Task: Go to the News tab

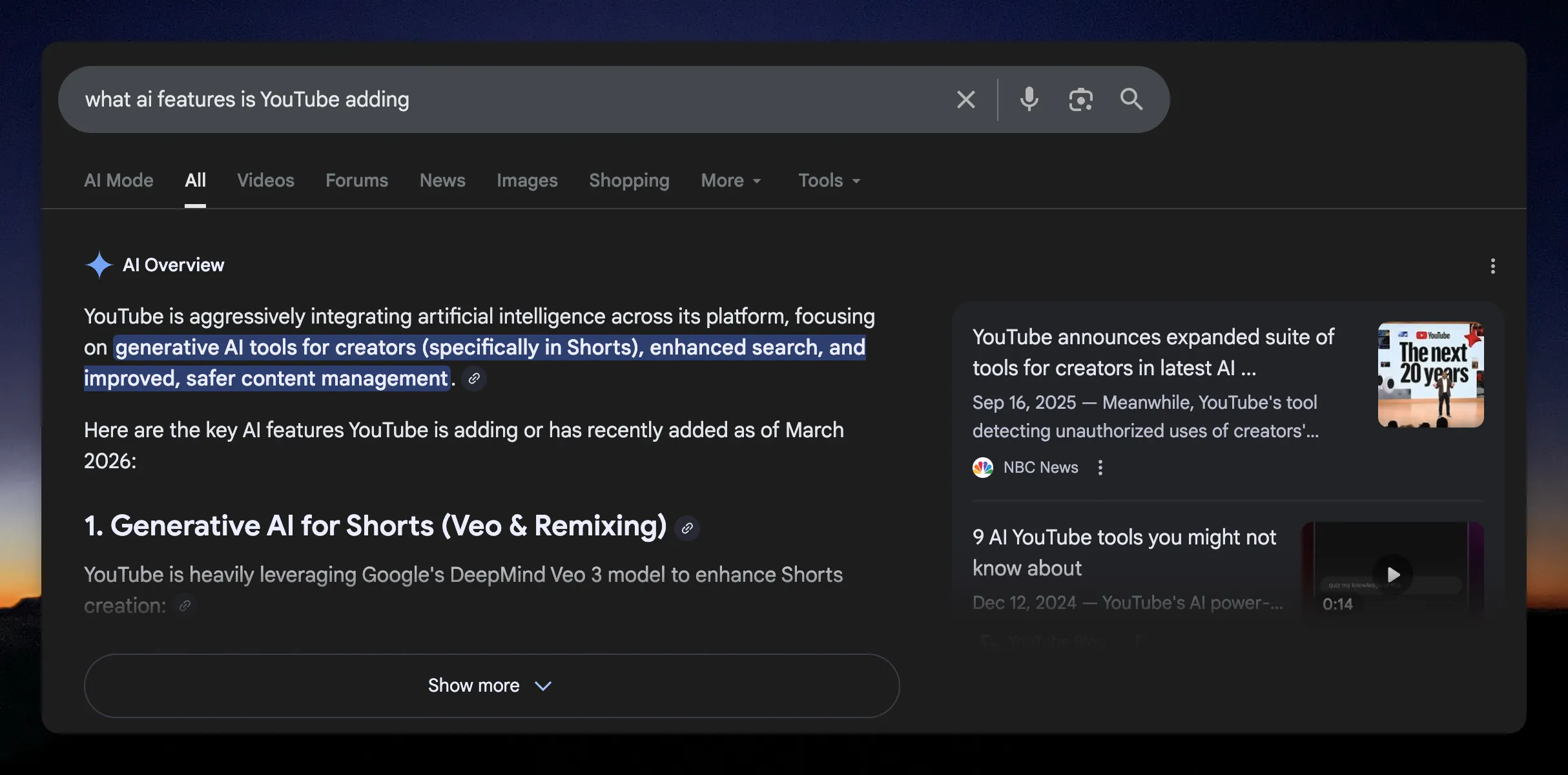Action: [442, 180]
